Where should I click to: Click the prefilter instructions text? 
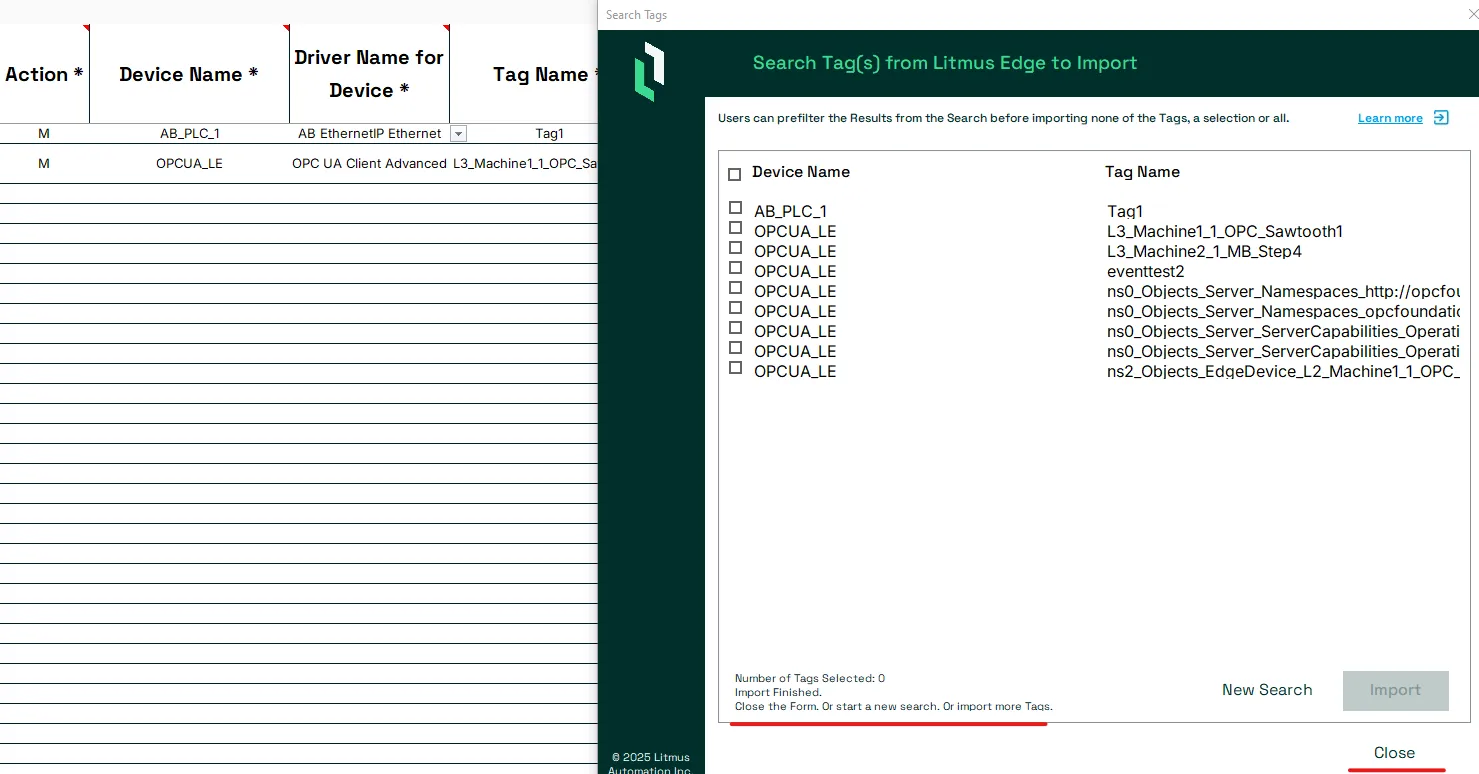(x=1003, y=118)
